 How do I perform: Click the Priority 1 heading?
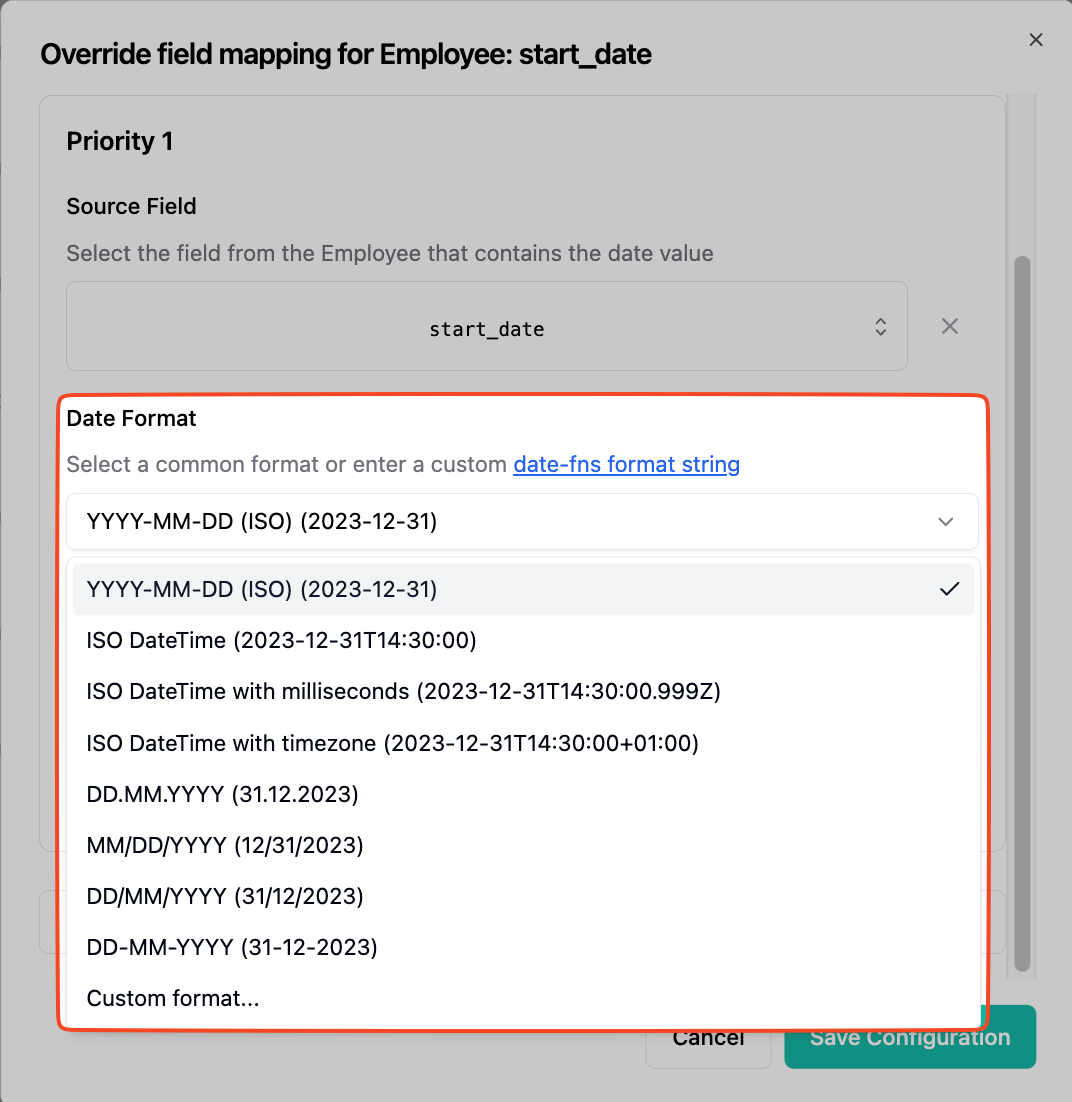(x=120, y=141)
